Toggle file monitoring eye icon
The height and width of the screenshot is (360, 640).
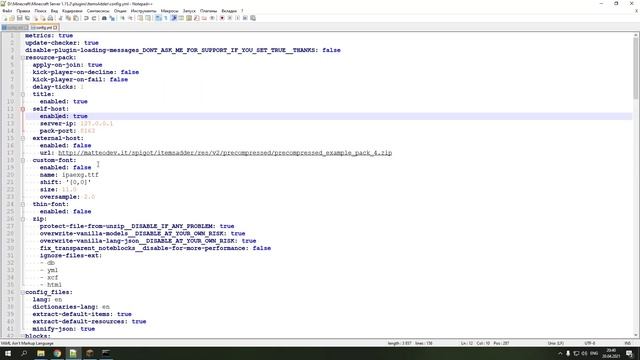coord(212,18)
